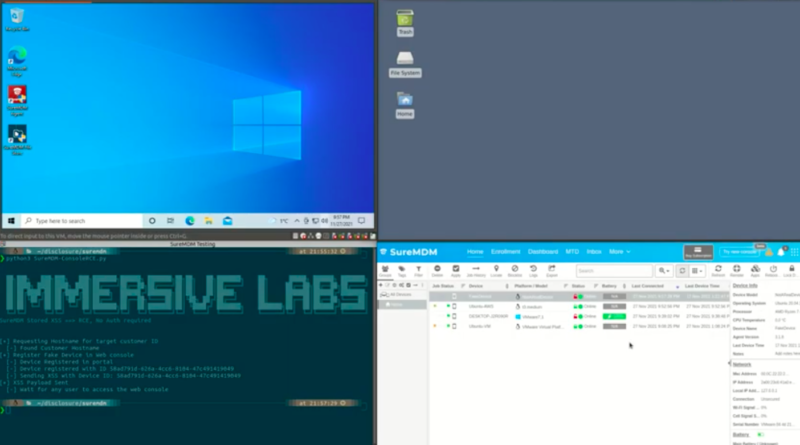Select the DESKTOP-J2R0IKR device row

click(579, 316)
